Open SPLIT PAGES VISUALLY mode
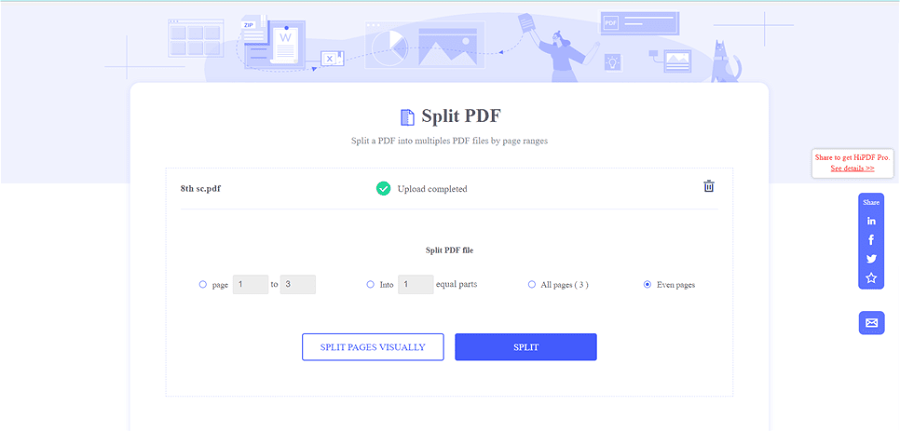This screenshot has width=900, height=432. pos(373,347)
